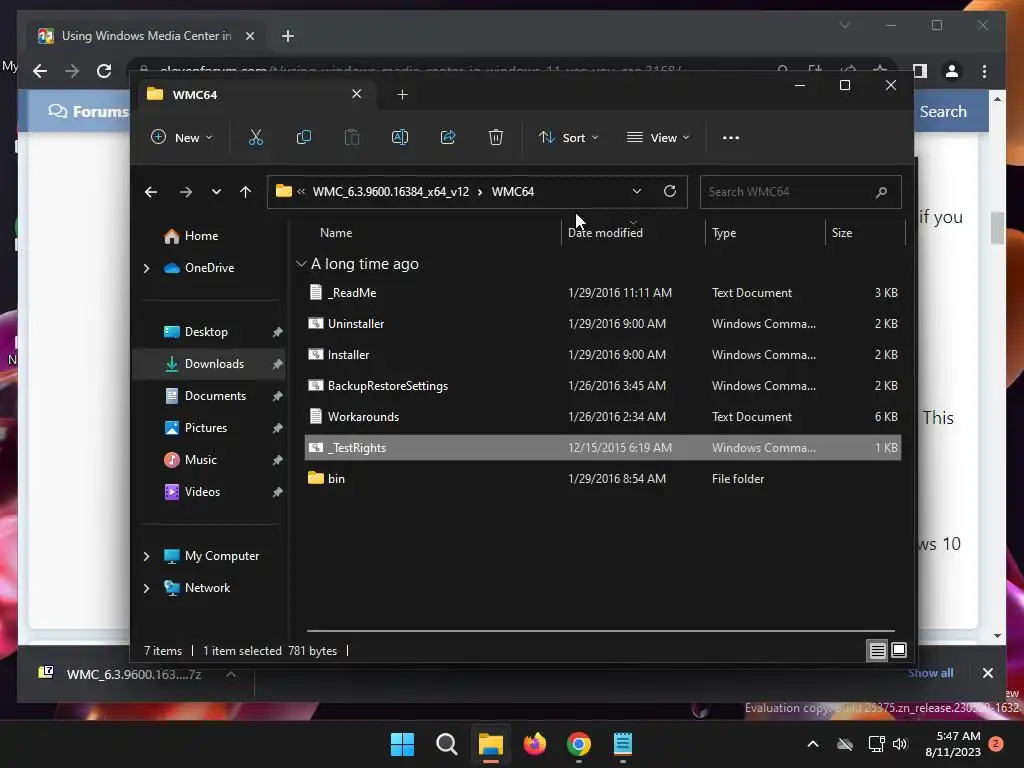
Task: Click the Copy icon in Explorer toolbar
Action: tap(304, 137)
